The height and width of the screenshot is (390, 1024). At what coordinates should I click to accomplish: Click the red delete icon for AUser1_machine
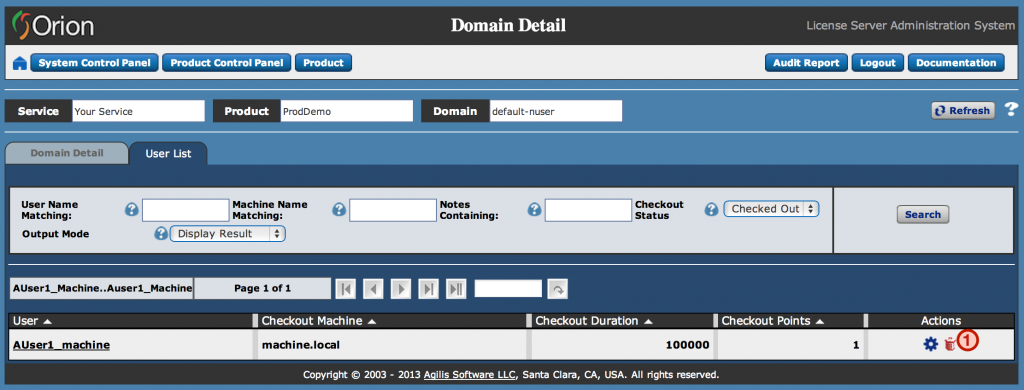[950, 344]
